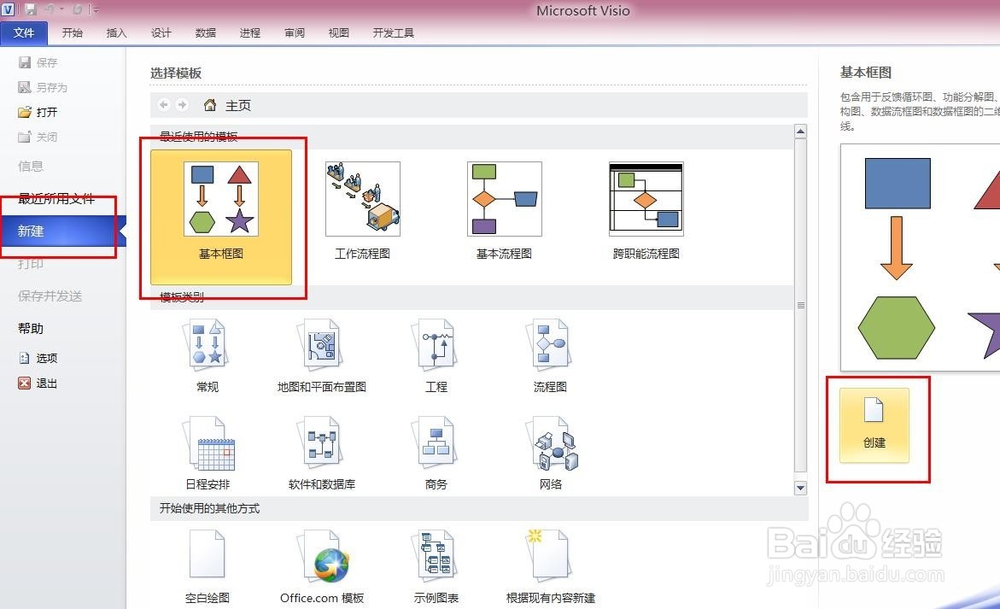Open the quick access toolbar customize dropdown
This screenshot has height=609, width=1000.
click(95, 10)
